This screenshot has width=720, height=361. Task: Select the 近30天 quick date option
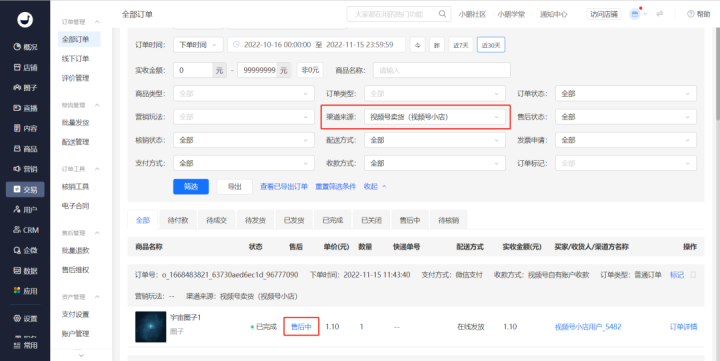pyautogui.click(x=491, y=45)
